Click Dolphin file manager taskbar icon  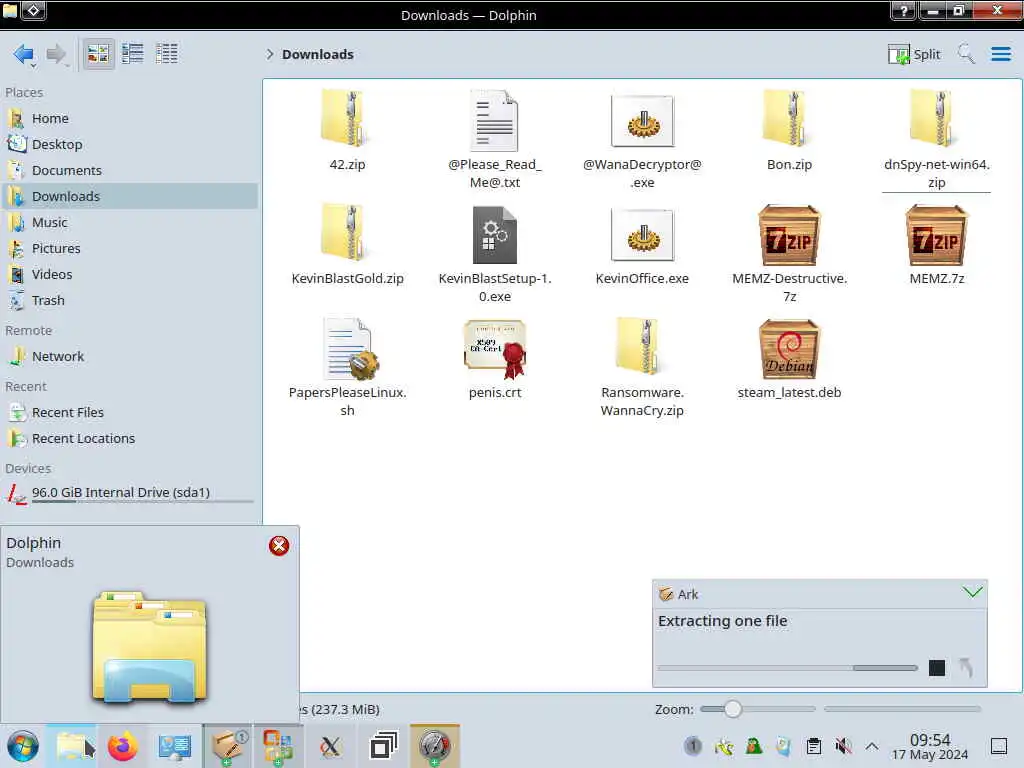tap(72, 746)
